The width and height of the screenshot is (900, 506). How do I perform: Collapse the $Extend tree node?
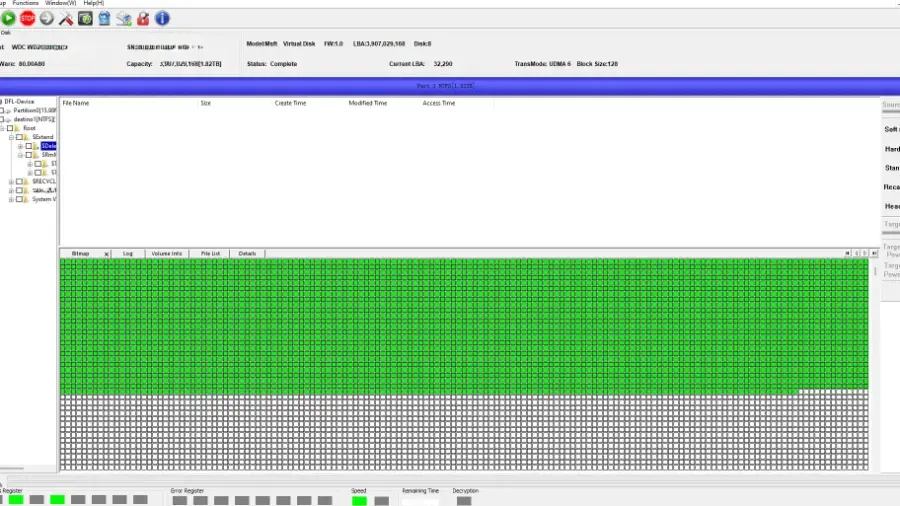pyautogui.click(x=11, y=137)
